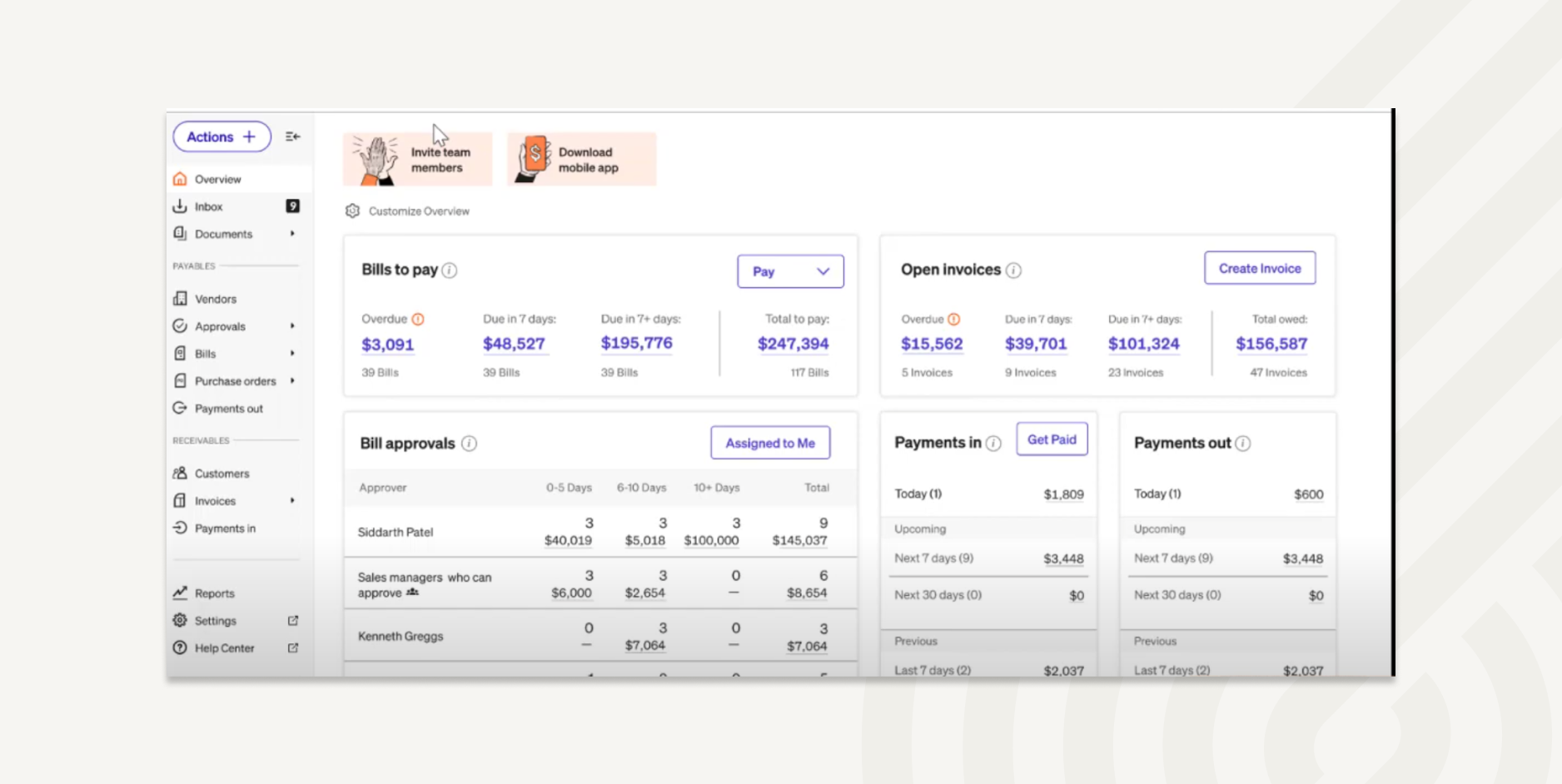
Task: Expand the Documents submenu arrow
Action: 292,233
